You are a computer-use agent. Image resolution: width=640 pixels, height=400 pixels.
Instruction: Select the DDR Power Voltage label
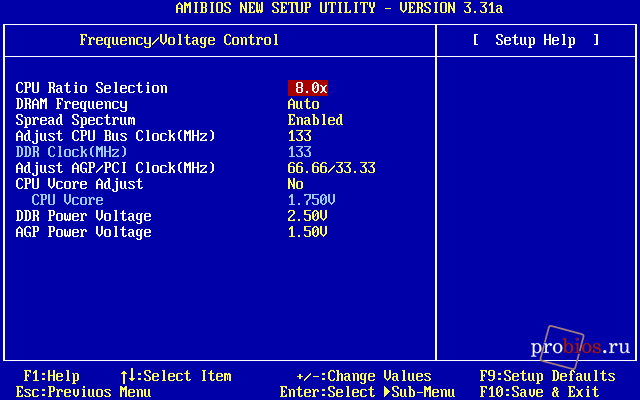[83, 216]
